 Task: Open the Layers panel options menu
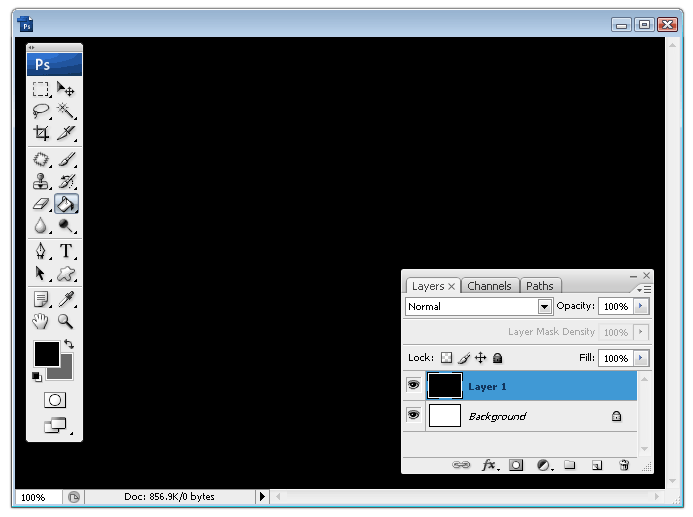644,289
